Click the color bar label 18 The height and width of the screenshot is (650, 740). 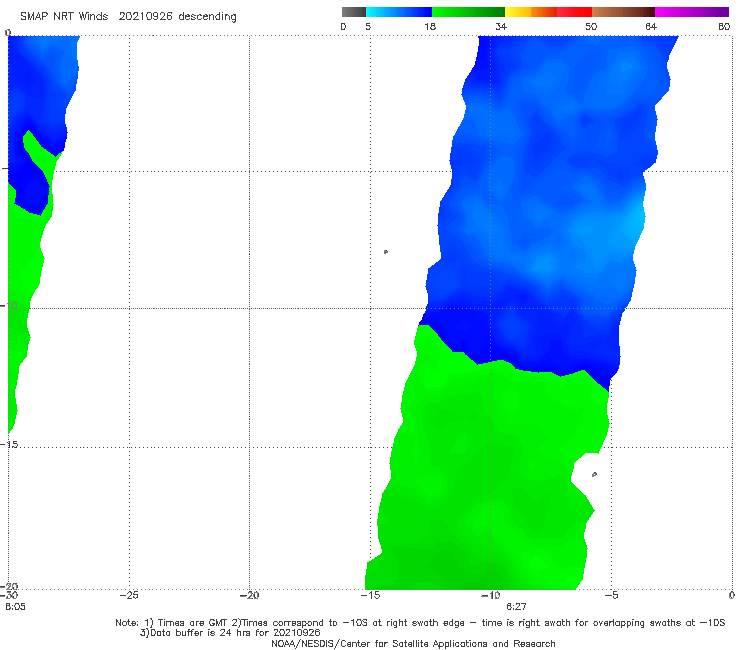click(x=430, y=26)
